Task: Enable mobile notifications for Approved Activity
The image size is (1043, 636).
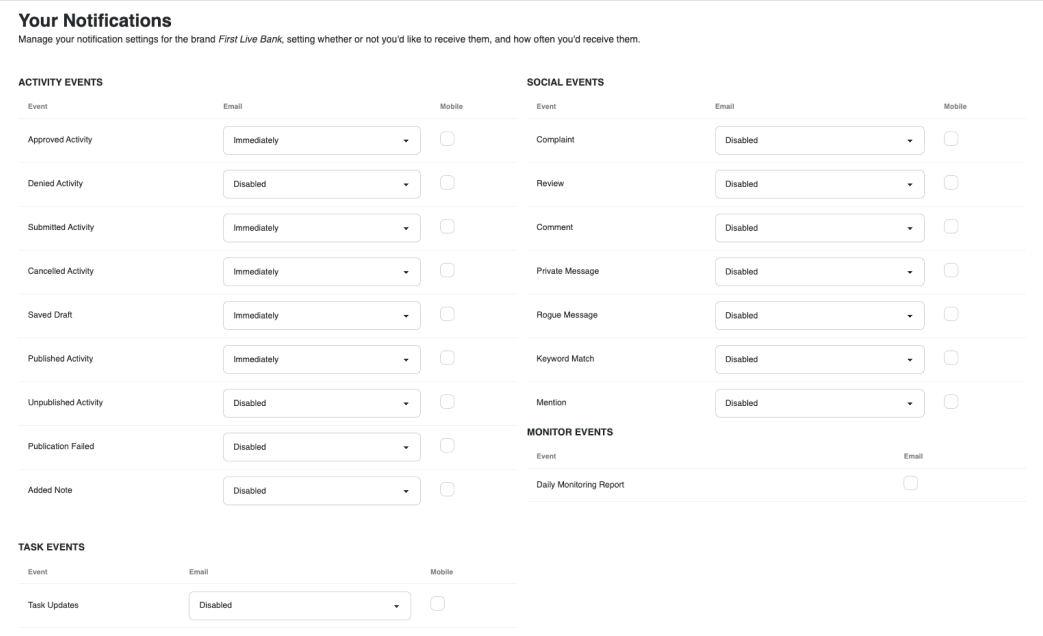Action: [447, 139]
